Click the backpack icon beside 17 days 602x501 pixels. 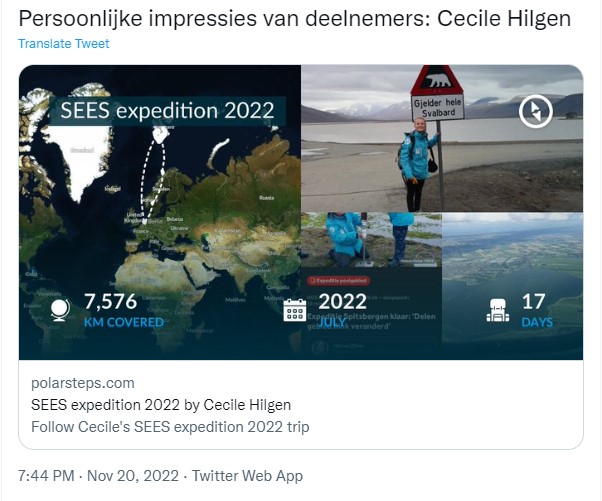497,309
